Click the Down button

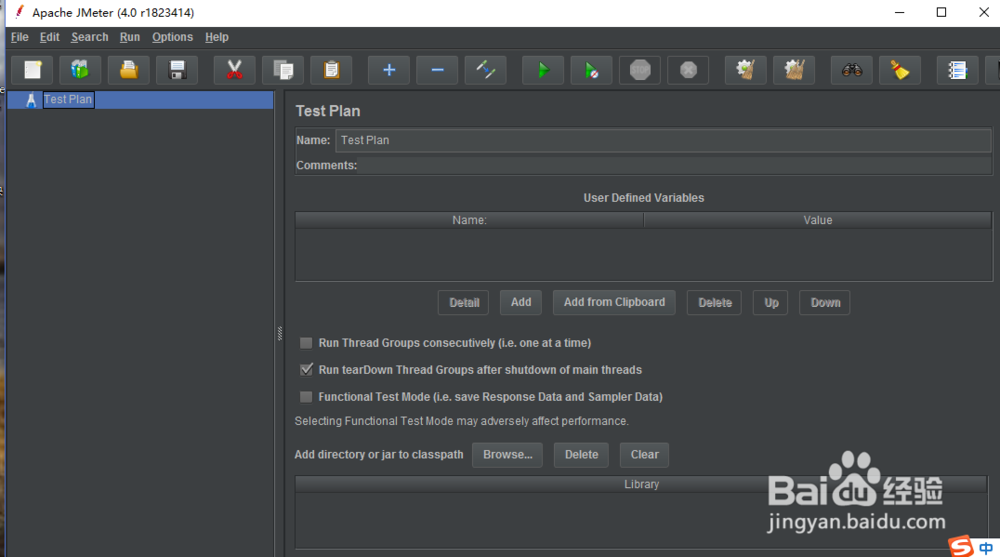click(x=825, y=302)
